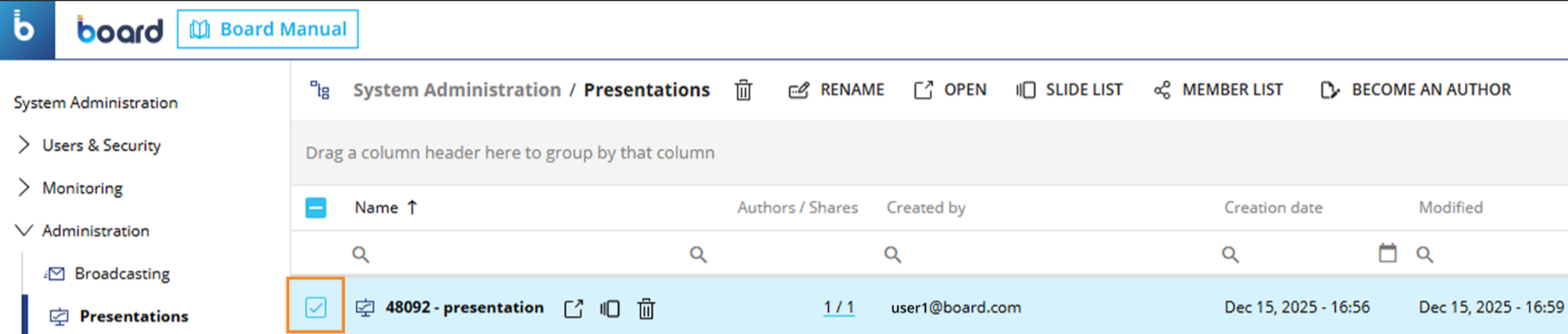
Task: Click the SLIDE LIST toolbar button
Action: point(1069,89)
